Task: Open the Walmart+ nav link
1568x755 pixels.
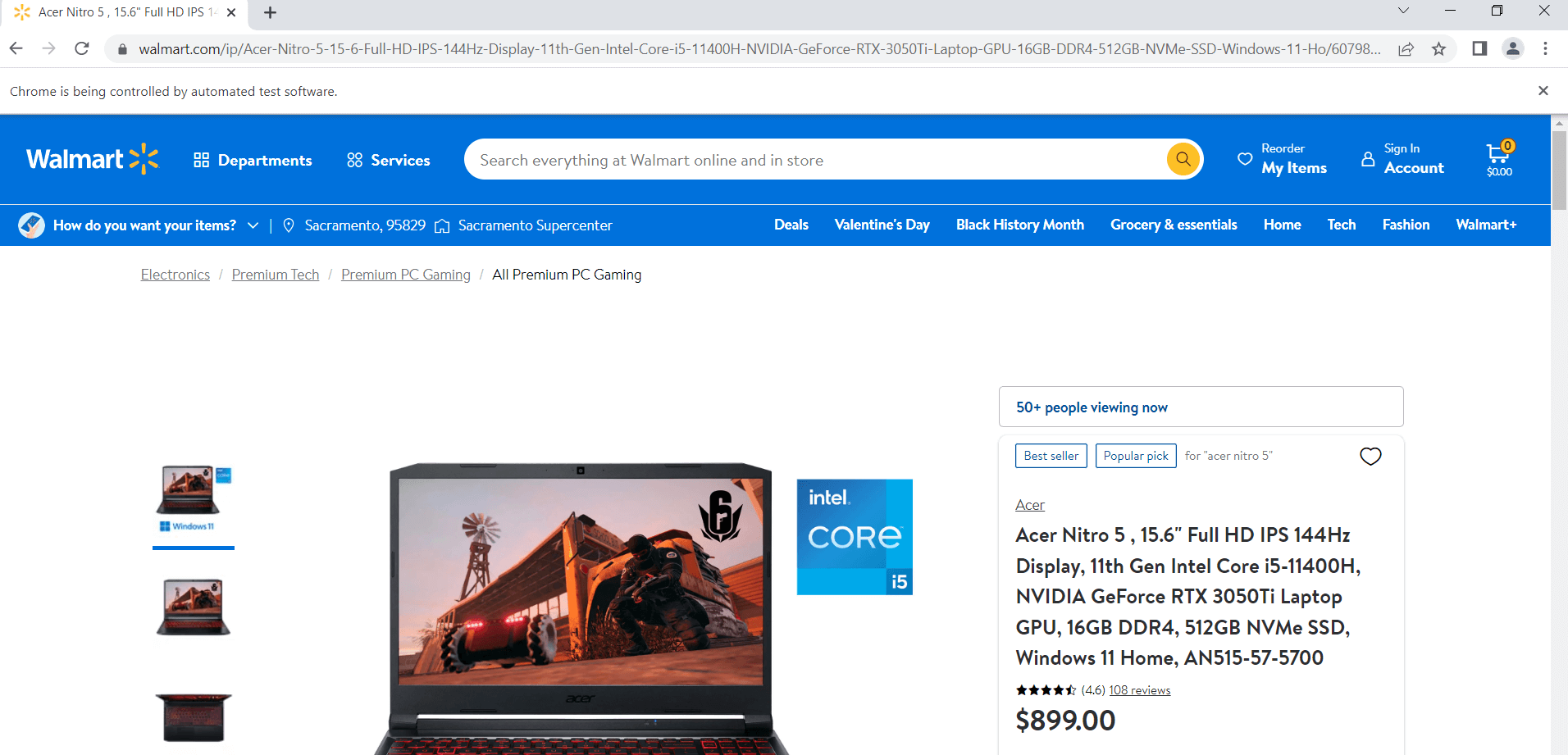Action: tap(1486, 225)
